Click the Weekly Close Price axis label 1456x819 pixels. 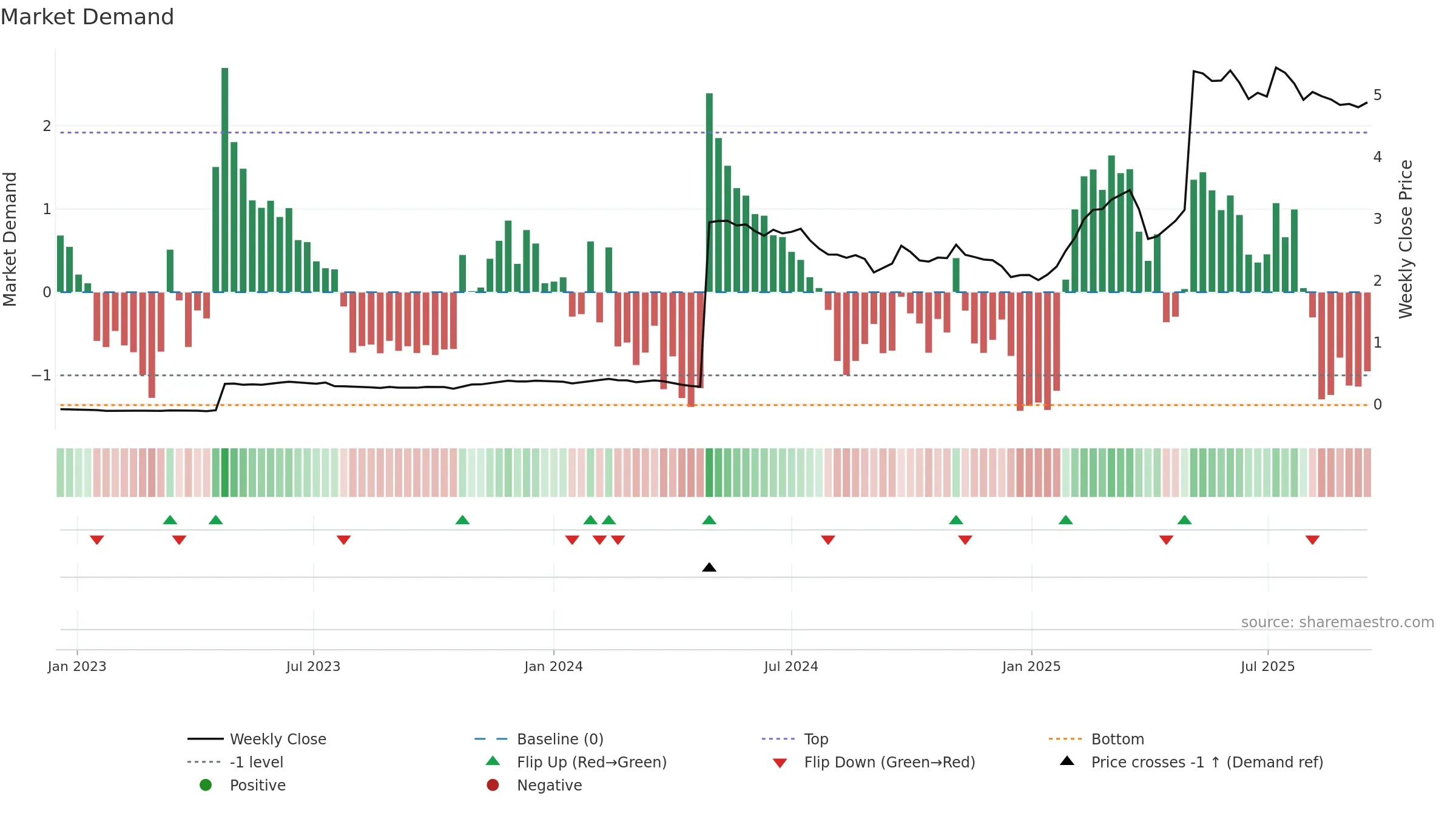[x=1406, y=239]
